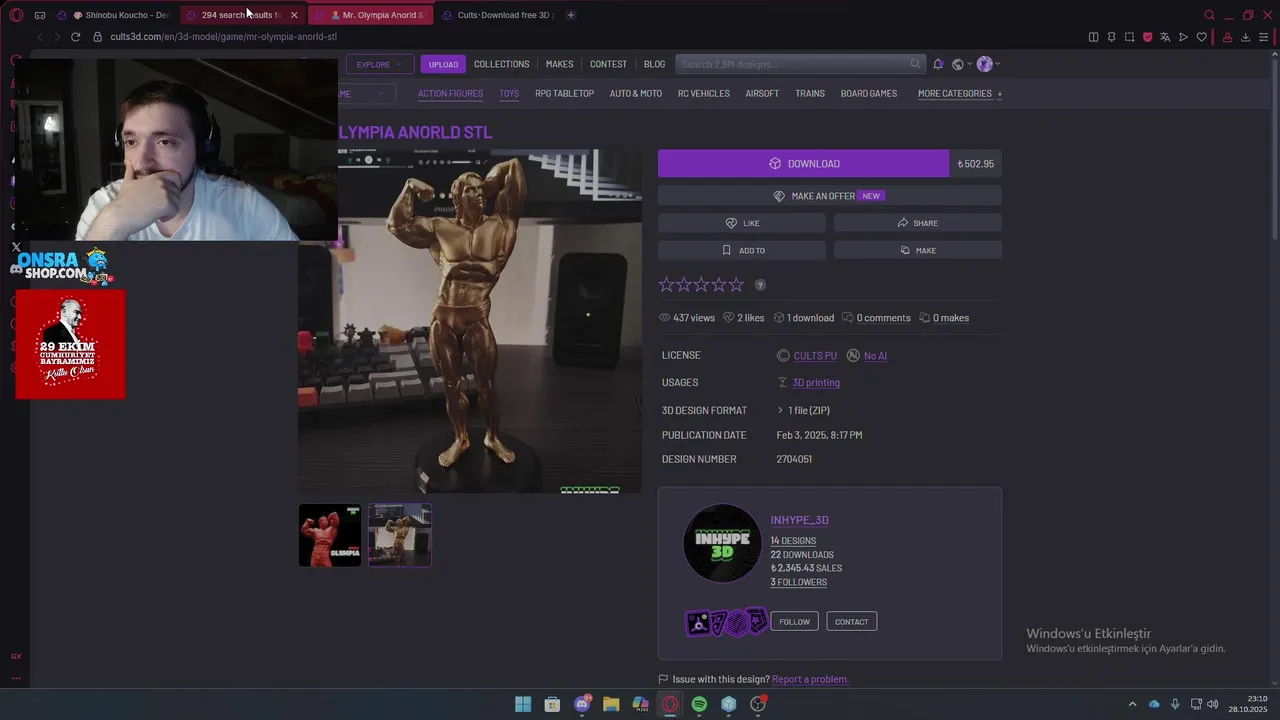Open the user avatar dropdown menu
1280x720 pixels.
988,64
